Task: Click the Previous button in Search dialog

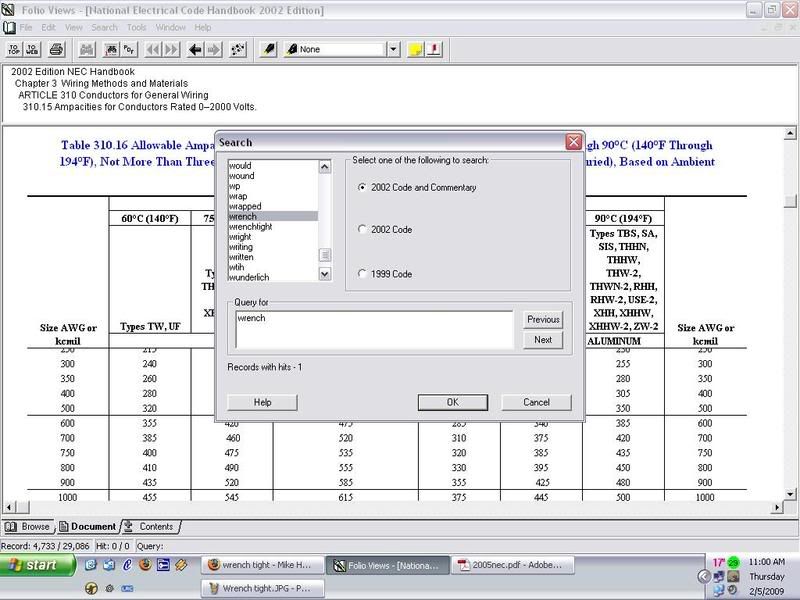Action: coord(543,319)
